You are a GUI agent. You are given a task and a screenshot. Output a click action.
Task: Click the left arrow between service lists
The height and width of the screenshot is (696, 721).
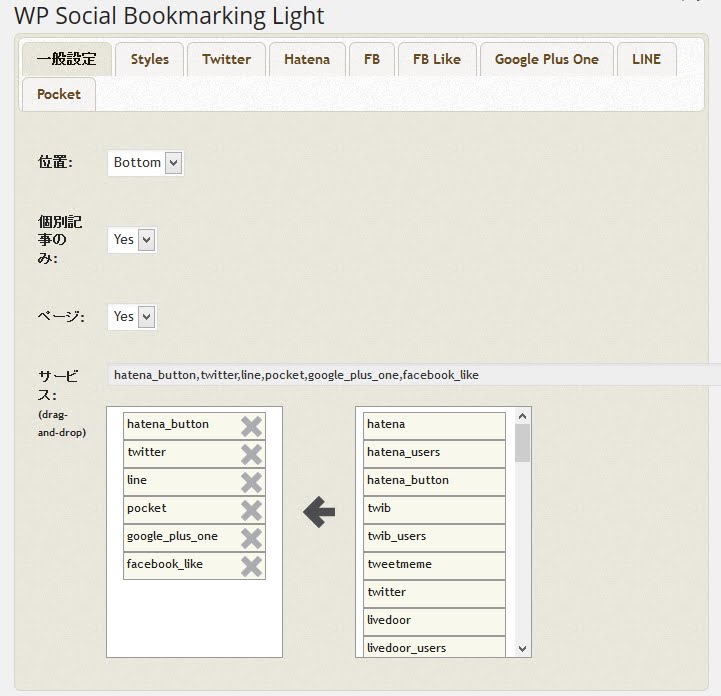(318, 513)
